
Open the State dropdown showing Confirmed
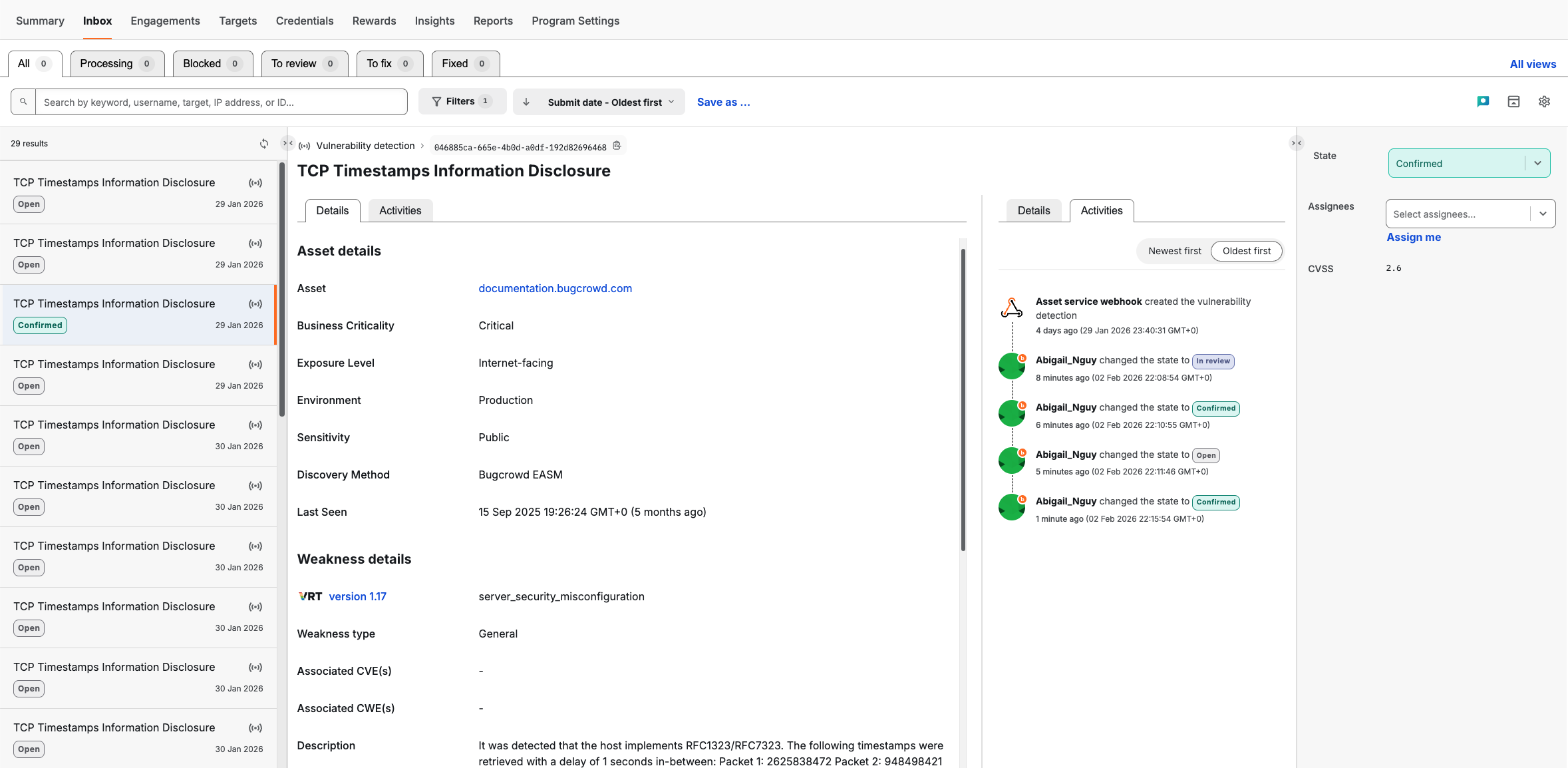pos(1469,163)
